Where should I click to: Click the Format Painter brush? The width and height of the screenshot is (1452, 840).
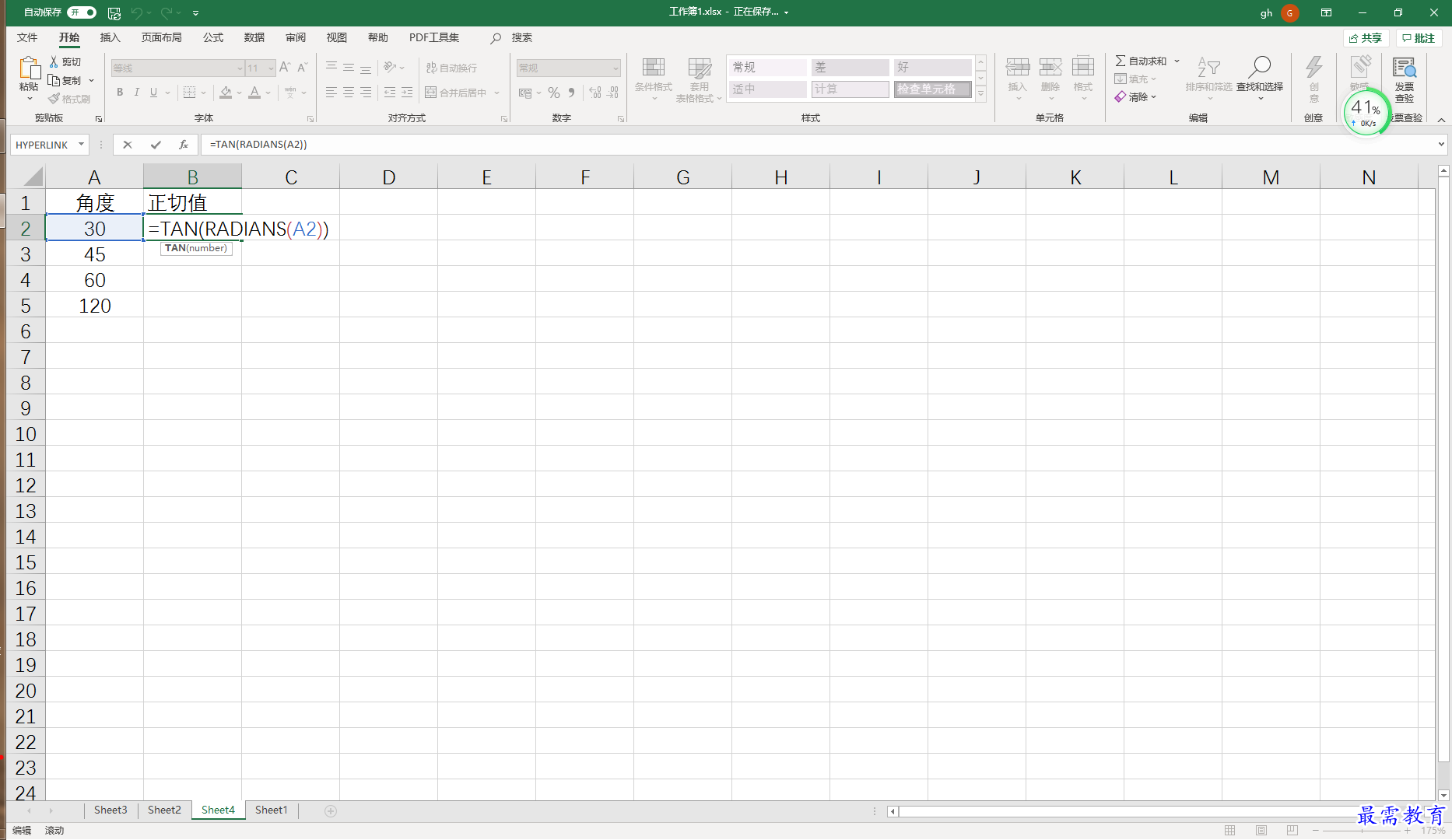[54, 99]
